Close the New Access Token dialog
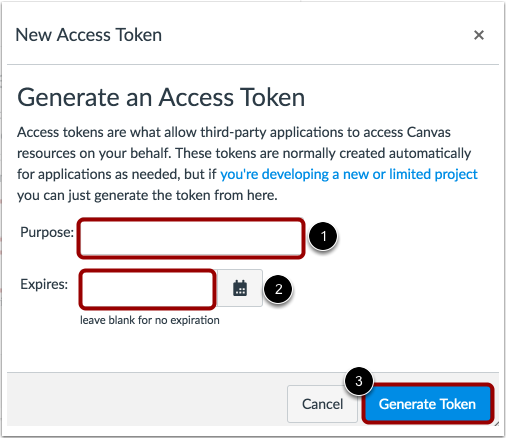Image resolution: width=506 pixels, height=438 pixels. (x=479, y=35)
